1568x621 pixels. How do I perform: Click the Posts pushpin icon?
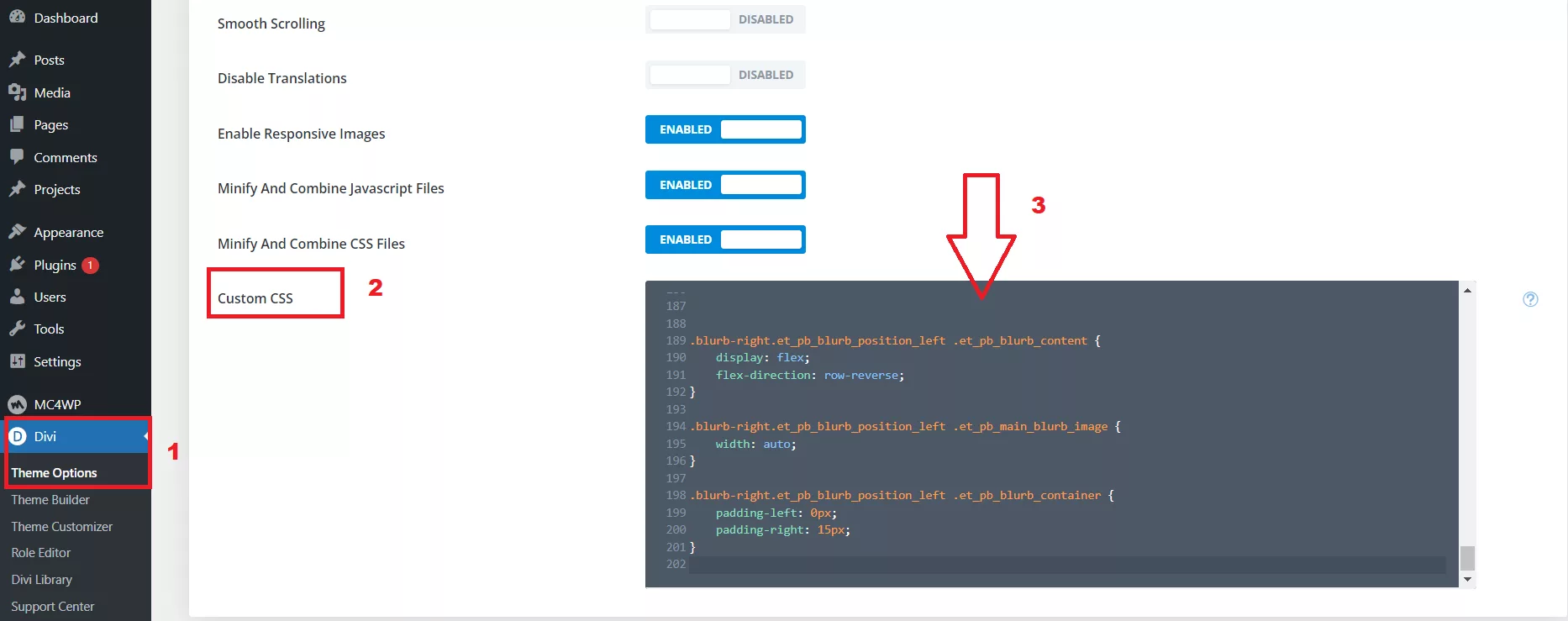pos(17,60)
